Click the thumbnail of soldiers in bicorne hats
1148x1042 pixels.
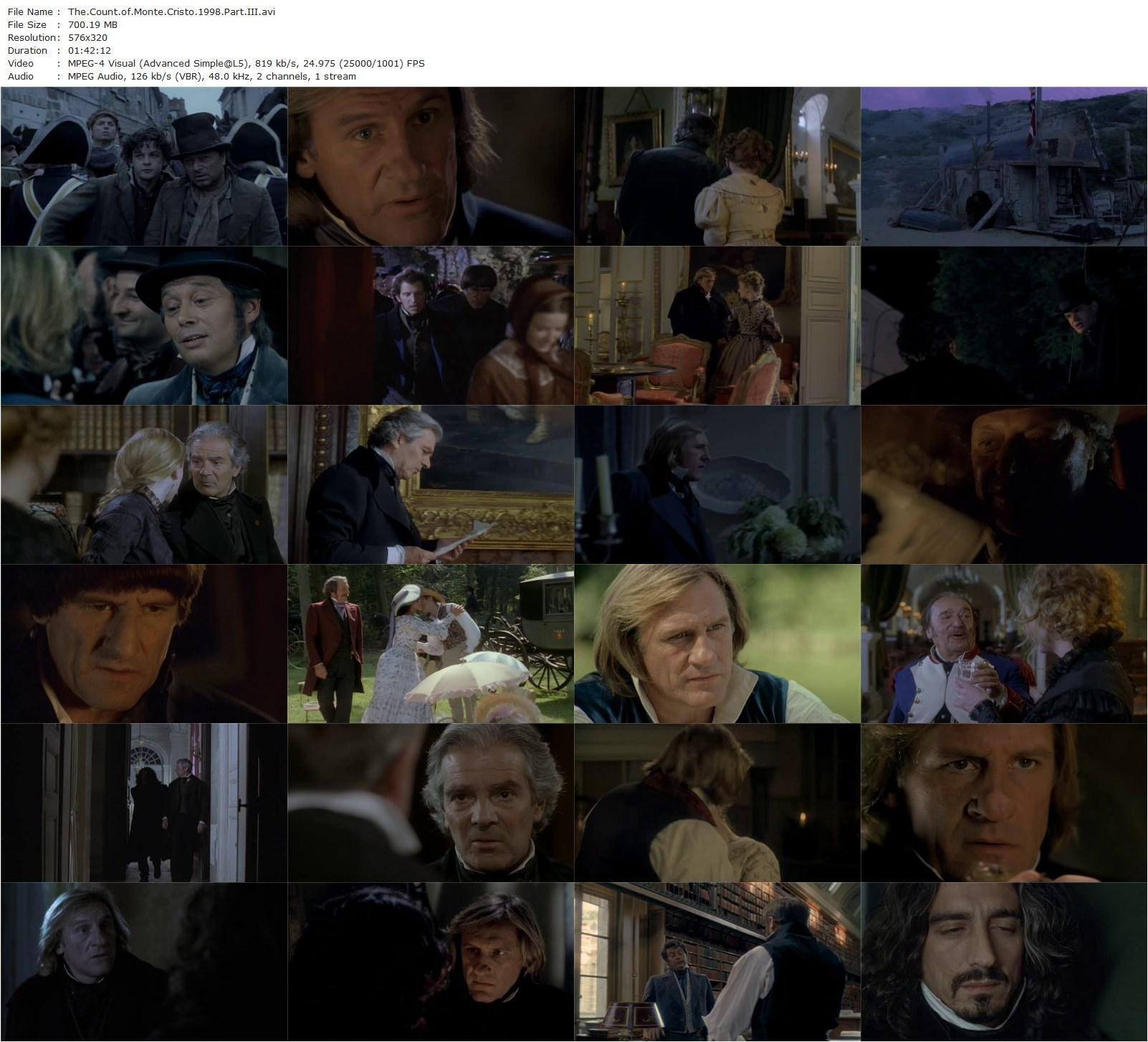pyautogui.click(x=143, y=166)
